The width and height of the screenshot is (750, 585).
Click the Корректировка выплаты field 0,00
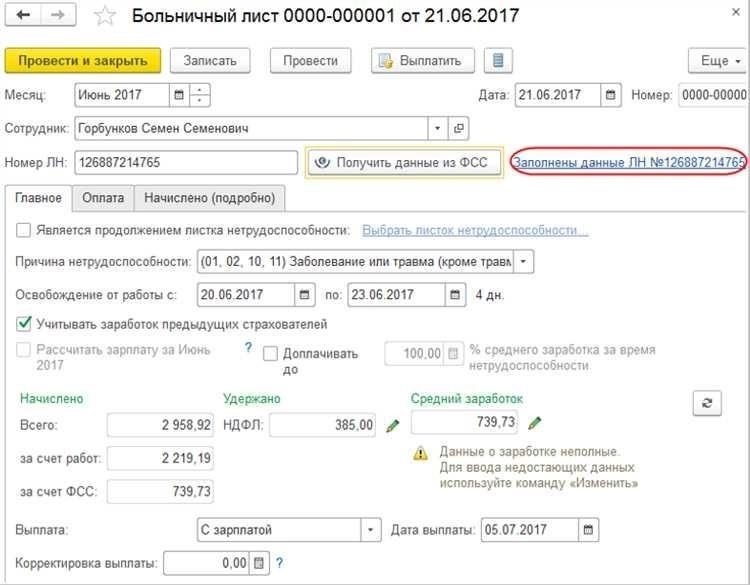pyautogui.click(x=207, y=563)
